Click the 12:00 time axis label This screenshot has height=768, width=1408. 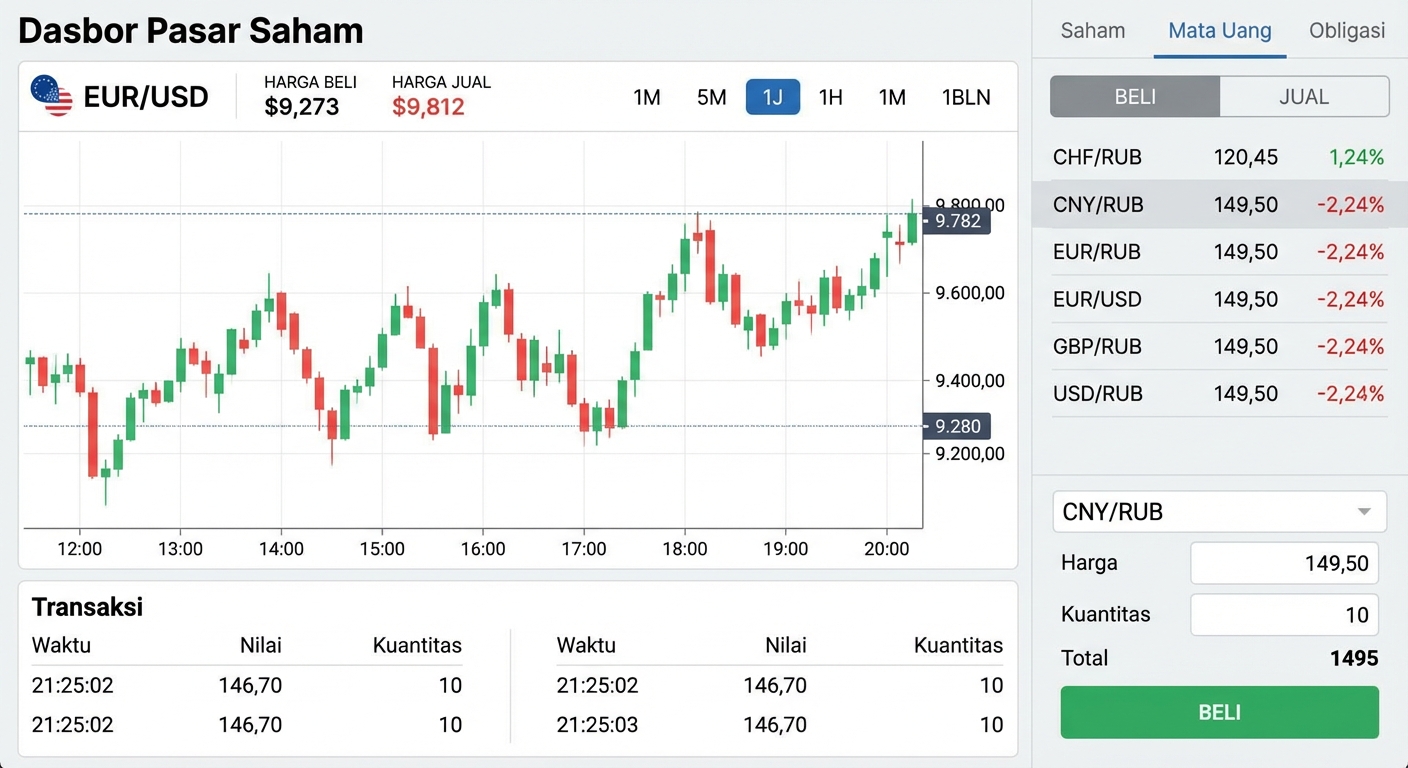point(80,549)
